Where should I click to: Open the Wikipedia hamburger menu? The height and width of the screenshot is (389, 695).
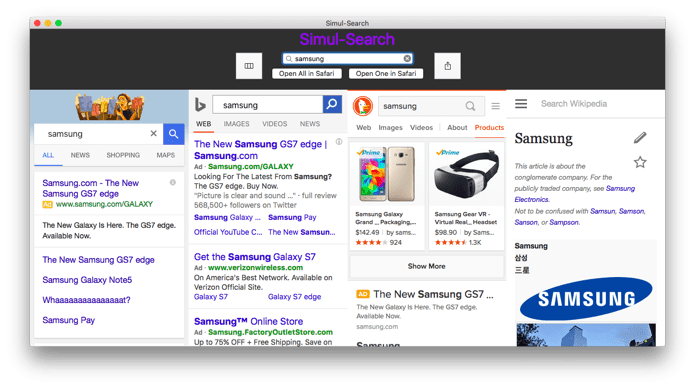pyautogui.click(x=521, y=104)
